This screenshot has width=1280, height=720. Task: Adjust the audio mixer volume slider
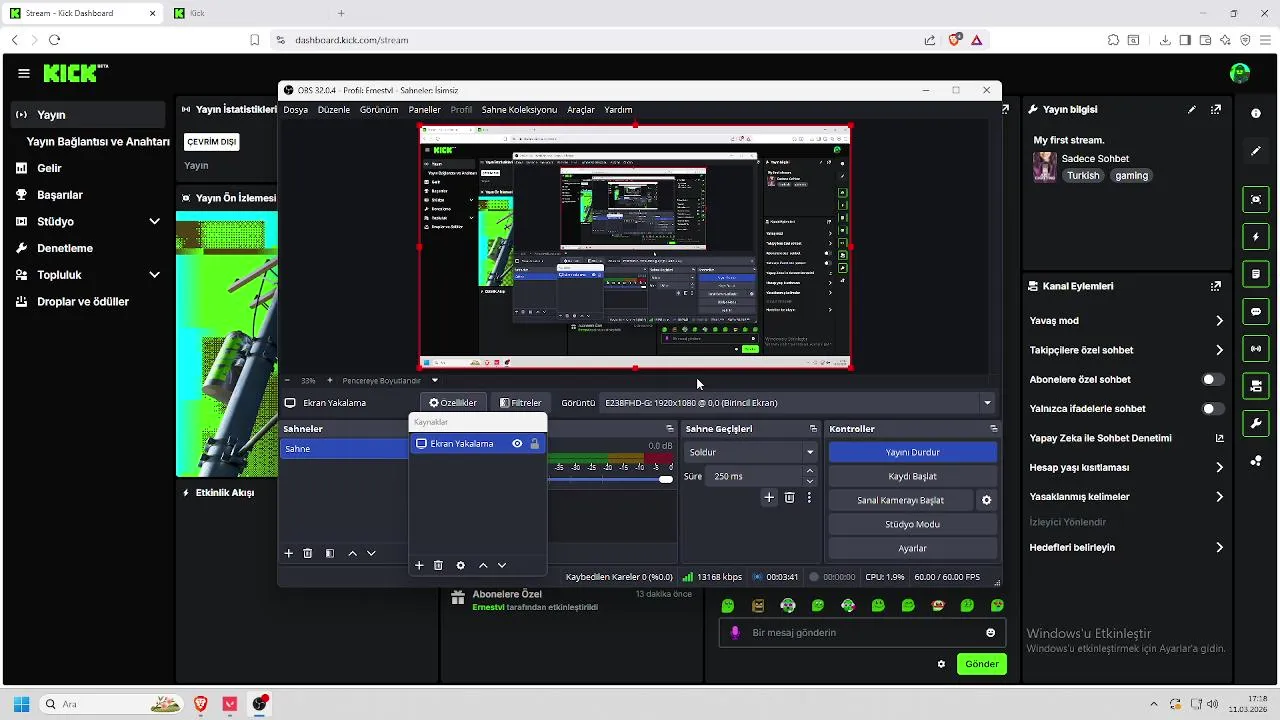(x=611, y=480)
